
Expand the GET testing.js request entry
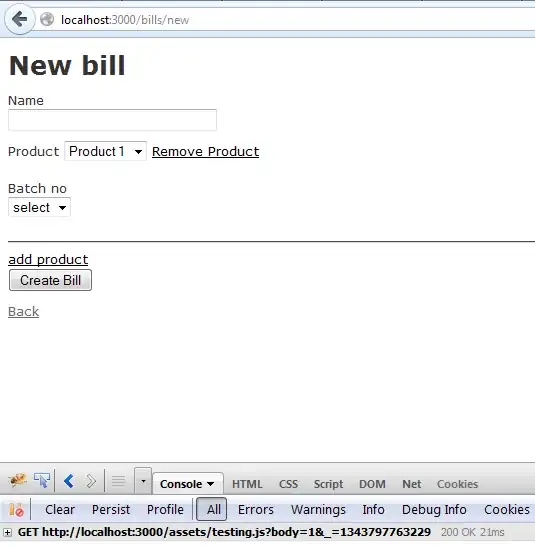click(7, 532)
